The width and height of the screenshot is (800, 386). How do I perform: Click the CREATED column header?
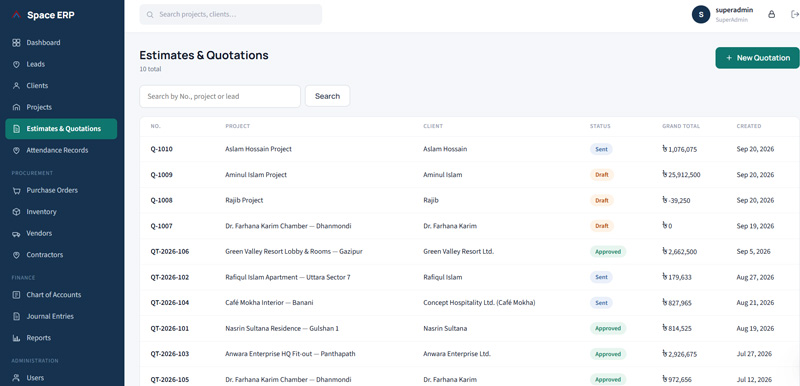[748, 126]
